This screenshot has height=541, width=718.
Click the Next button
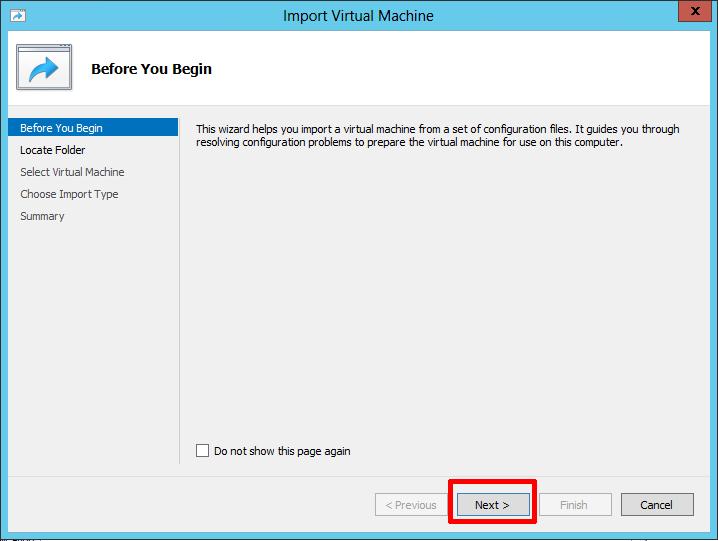493,504
